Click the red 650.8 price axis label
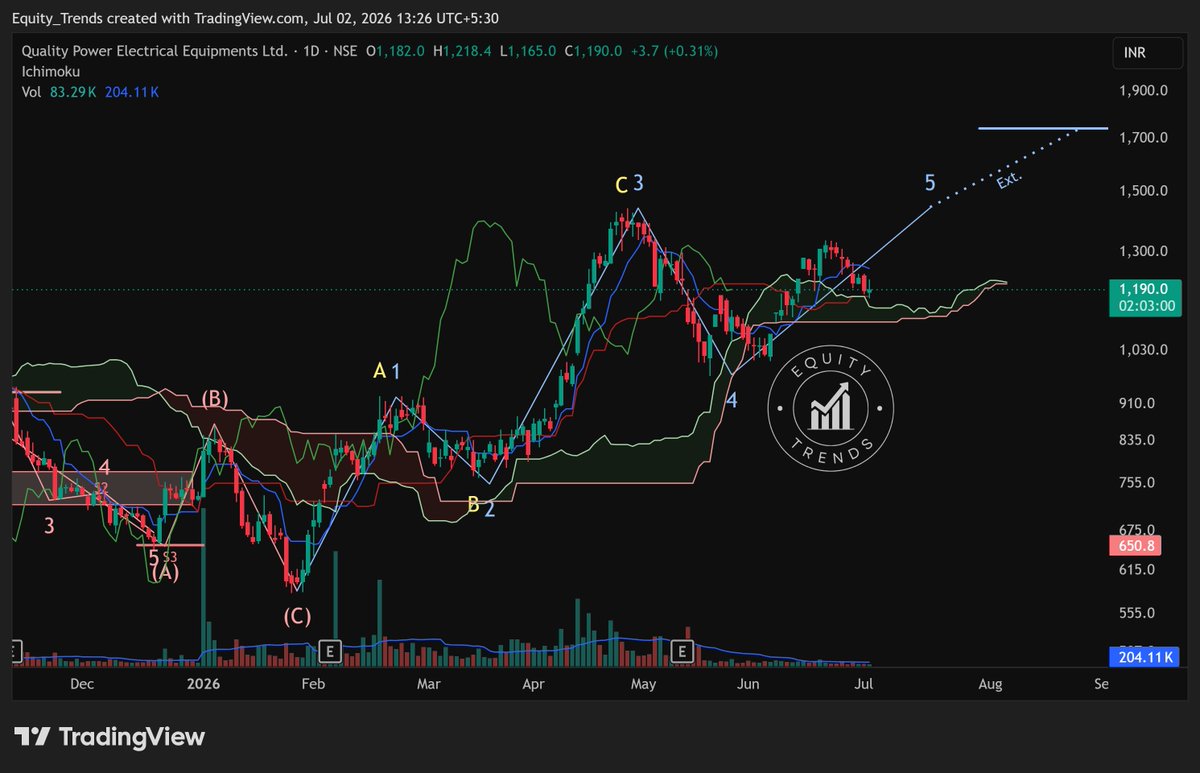 (1133, 546)
